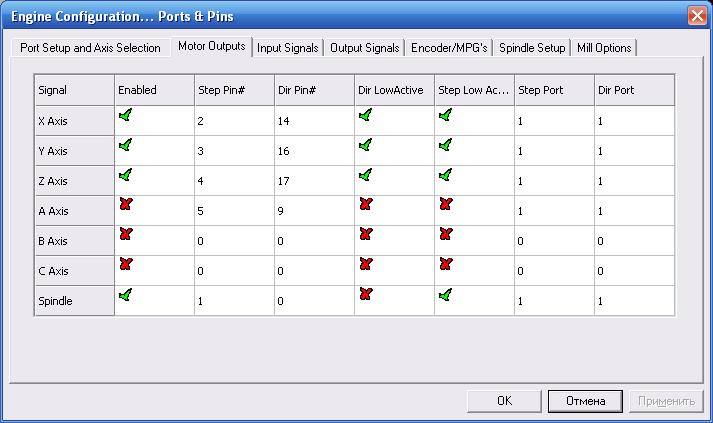Click the Отмена cancel button
713x423 pixels.
coord(586,401)
